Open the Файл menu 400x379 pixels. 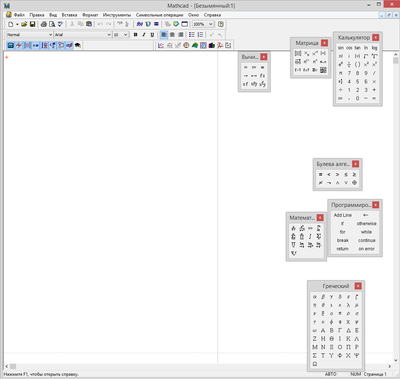(19, 15)
